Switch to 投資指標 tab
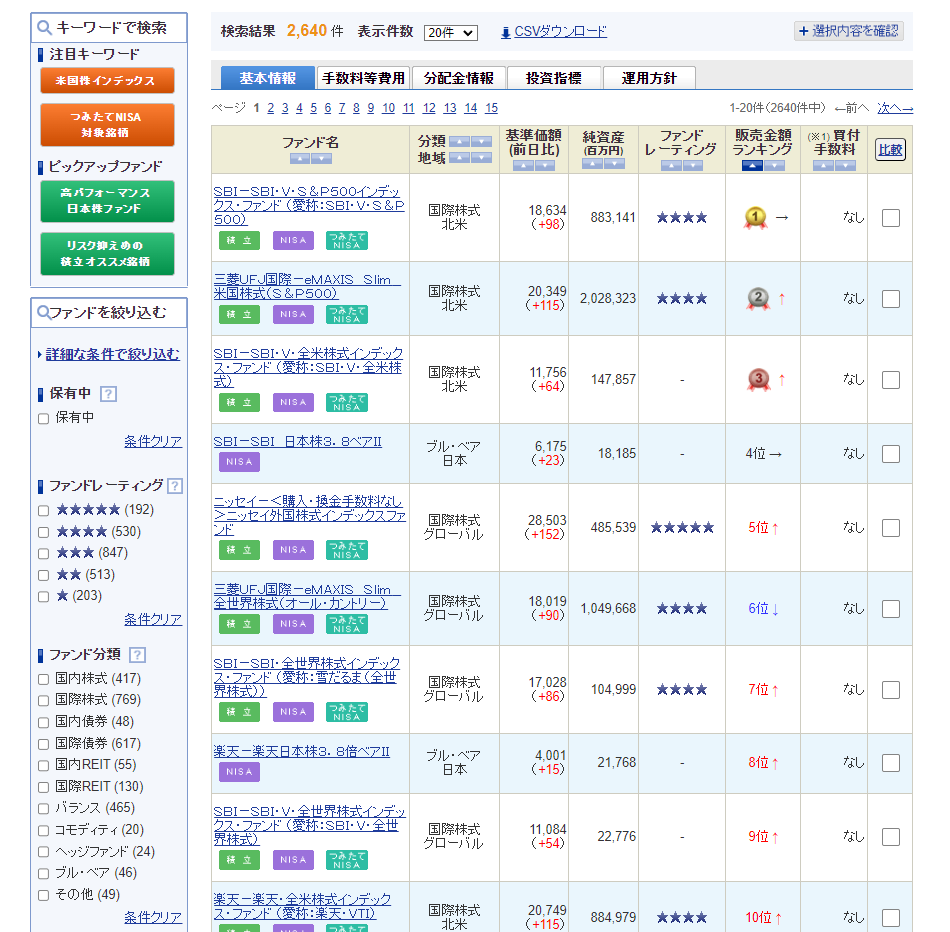 tap(554, 78)
